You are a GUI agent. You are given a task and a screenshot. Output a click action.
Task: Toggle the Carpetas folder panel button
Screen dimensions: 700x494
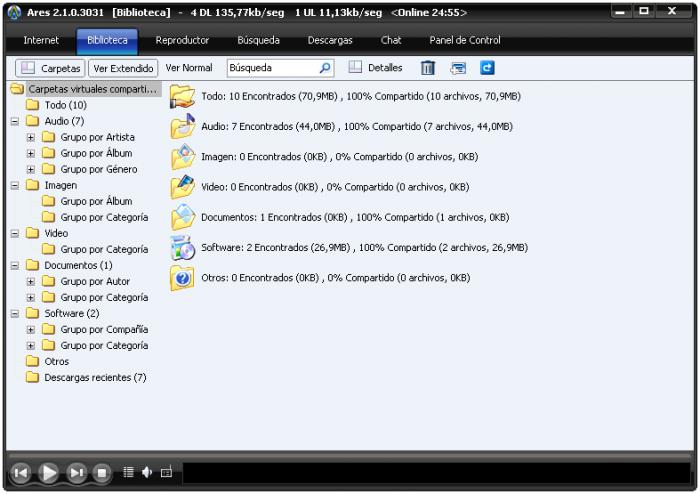coord(50,68)
